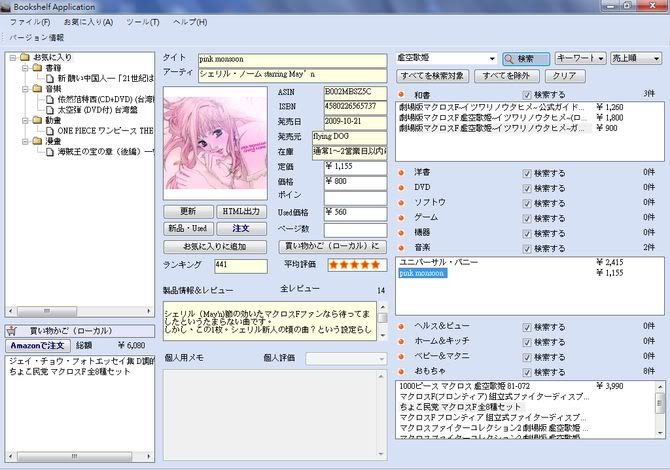Toggle 検索する checkbox for ゲーム
Image resolution: width=670 pixels, height=470 pixels.
pyautogui.click(x=527, y=218)
